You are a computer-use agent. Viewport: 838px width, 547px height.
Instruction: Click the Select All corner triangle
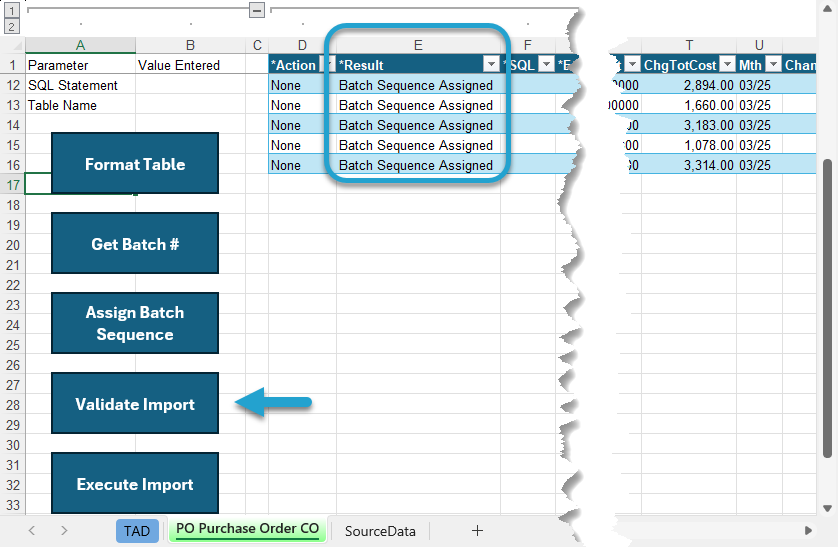tap(16, 45)
